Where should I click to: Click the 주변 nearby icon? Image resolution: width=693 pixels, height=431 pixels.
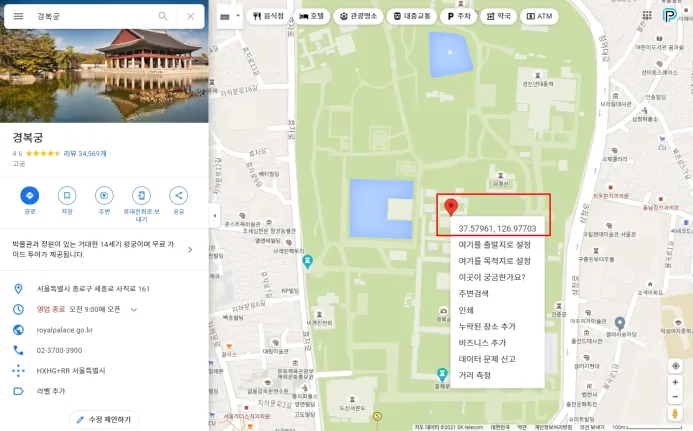104,195
